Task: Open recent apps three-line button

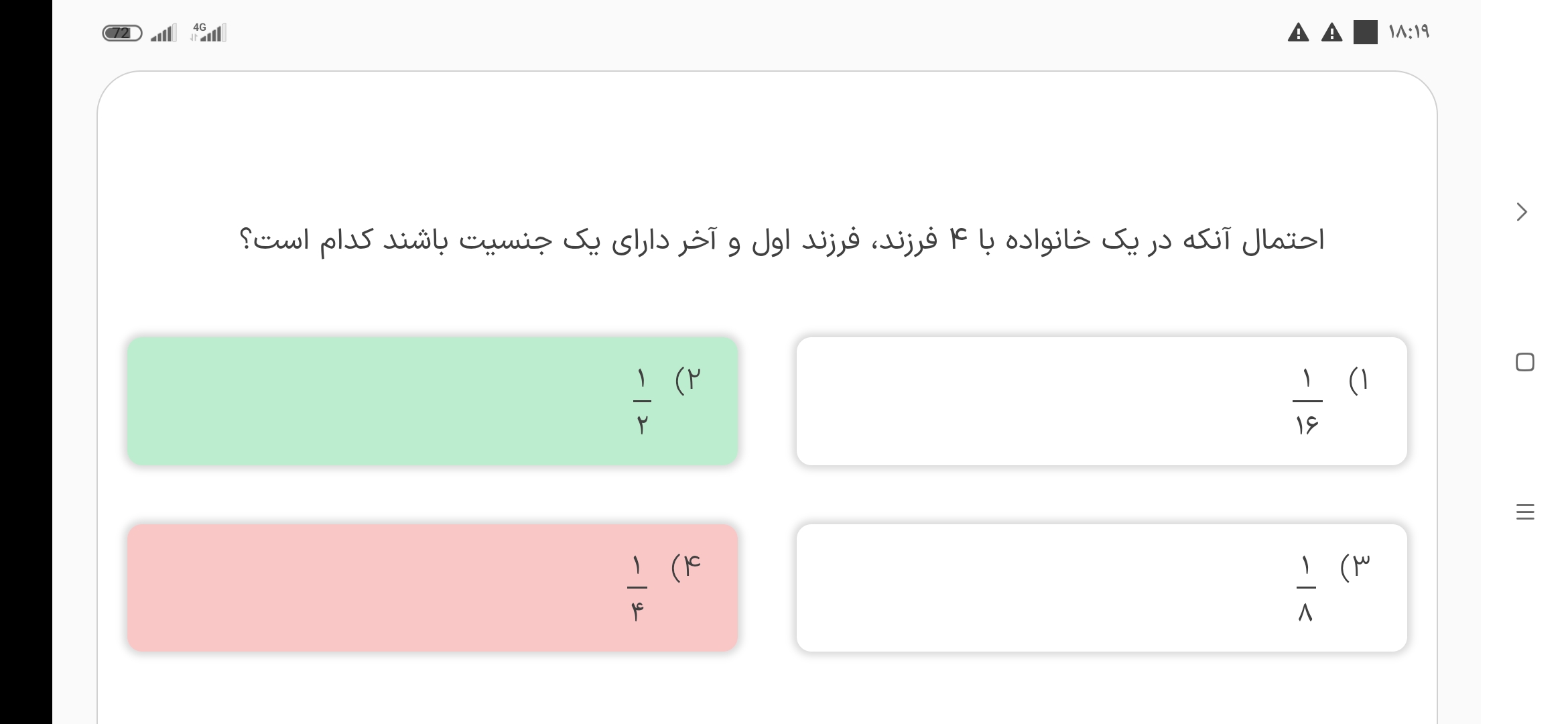Action: 1524,512
